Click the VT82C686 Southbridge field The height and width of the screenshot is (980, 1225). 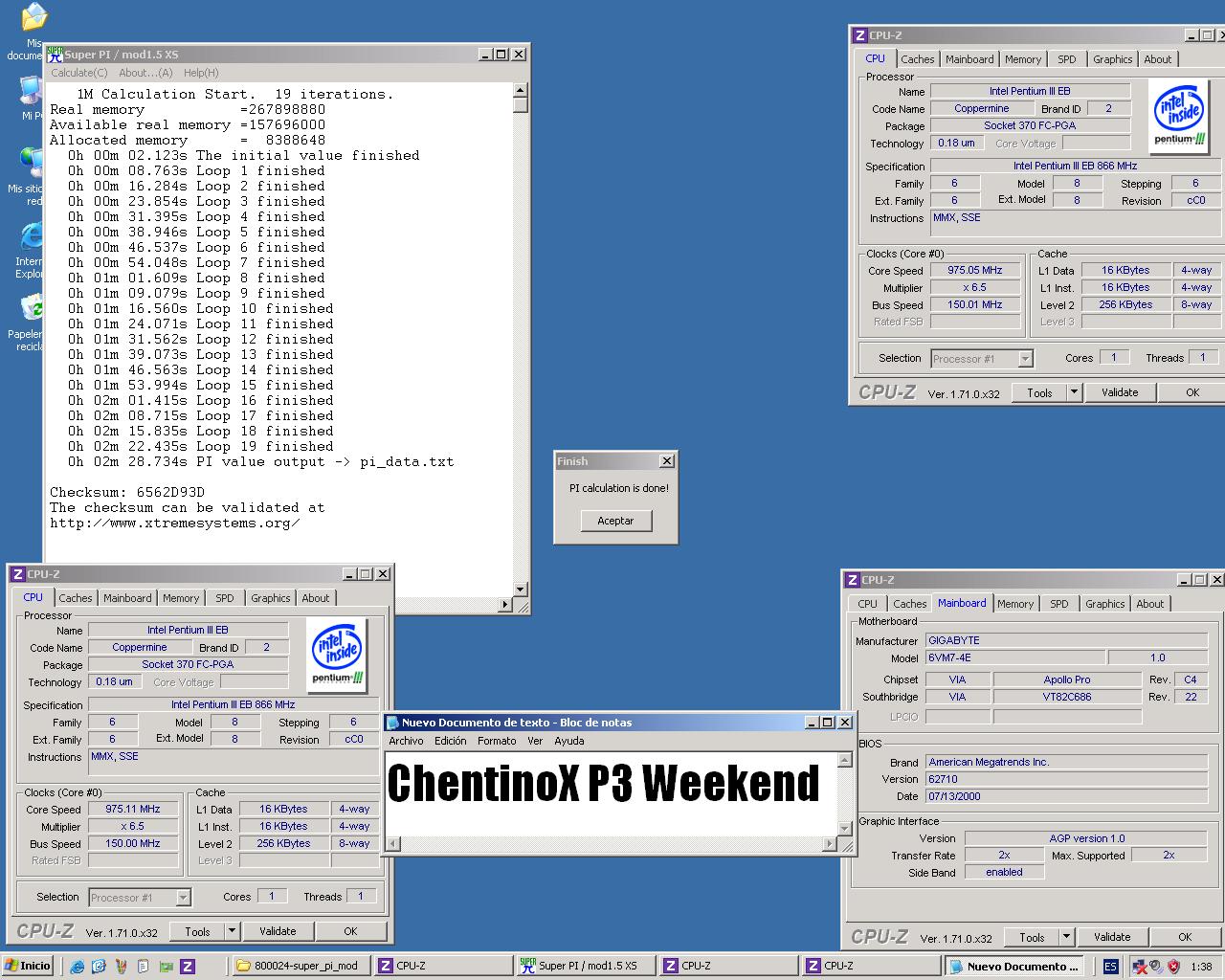point(1067,697)
